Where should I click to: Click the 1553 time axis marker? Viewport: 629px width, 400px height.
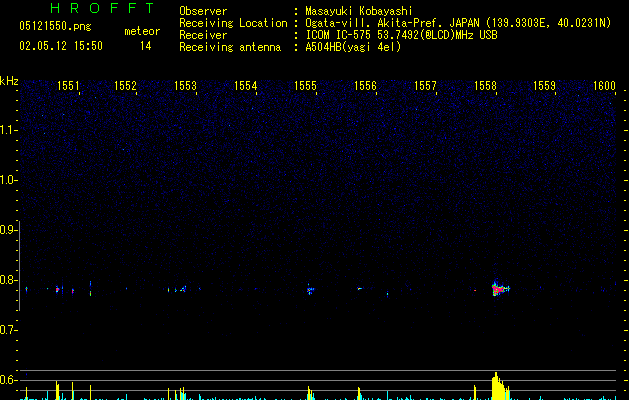coord(185,86)
